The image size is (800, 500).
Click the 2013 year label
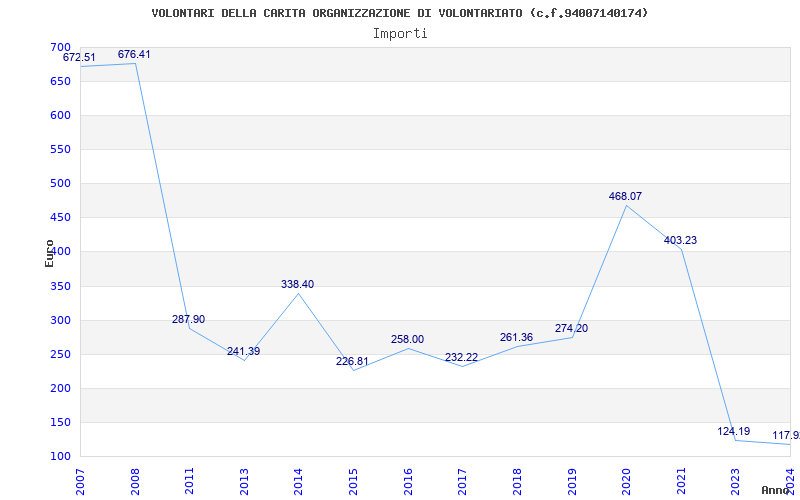244,482
